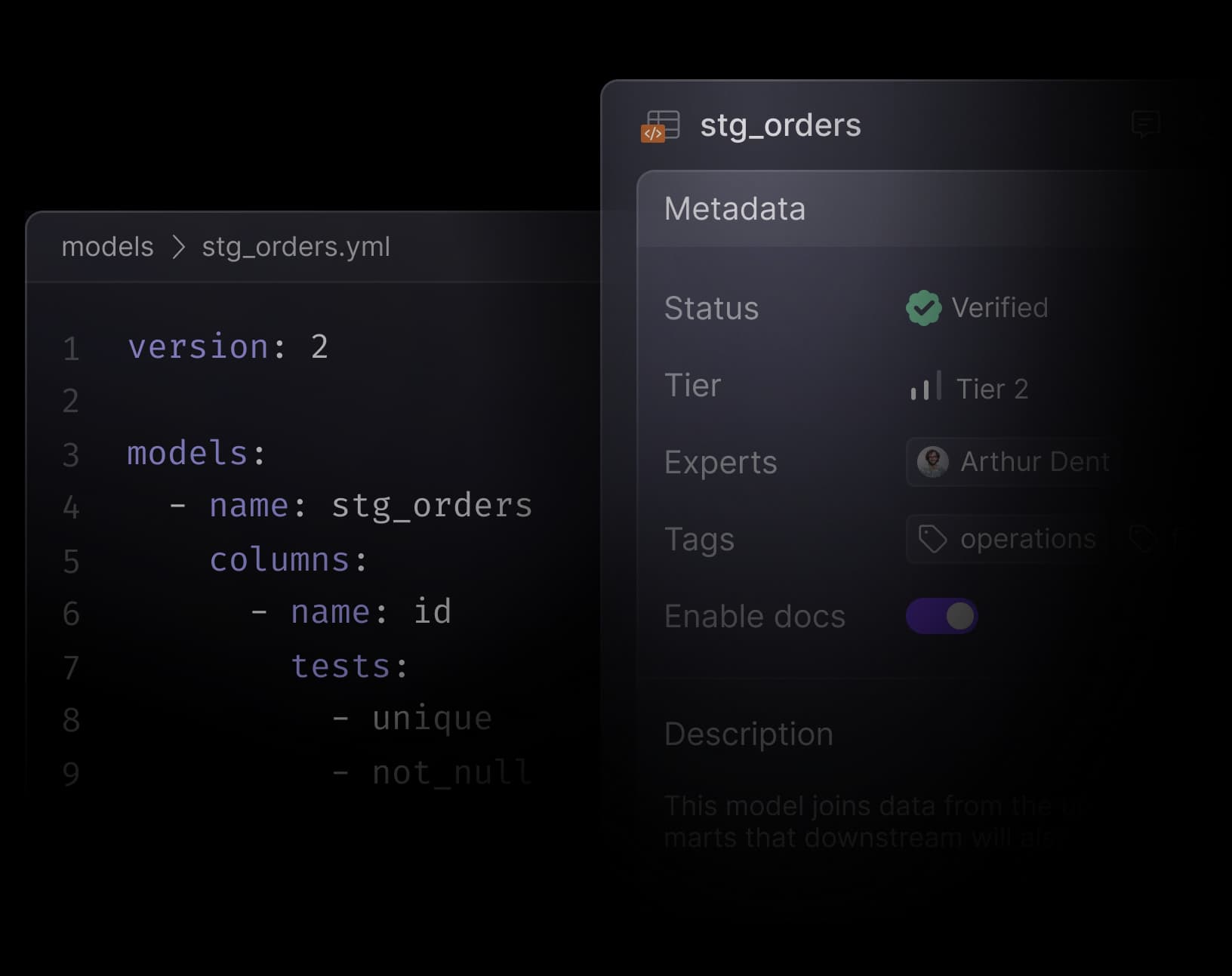Click the Tier 2 bar chart icon
The image size is (1232, 976).
(926, 386)
